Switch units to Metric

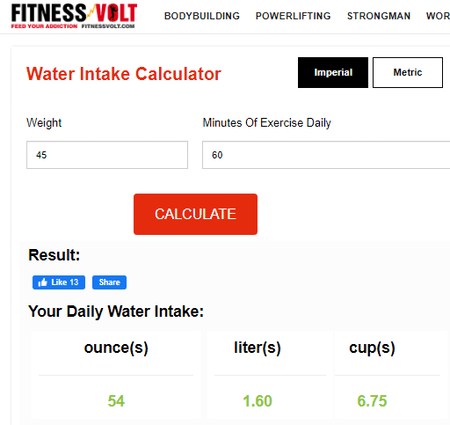(x=408, y=72)
